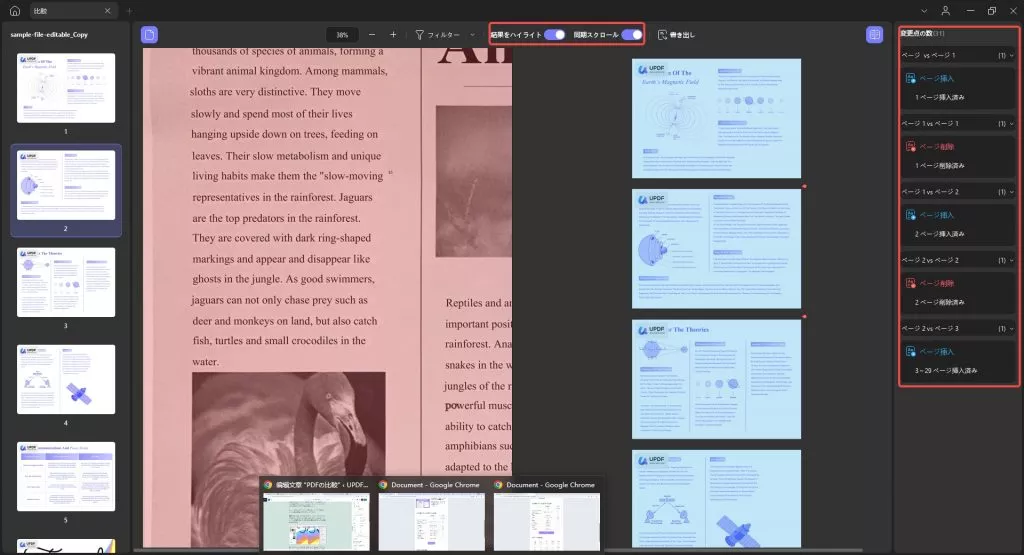Select the 比較 tab
This screenshot has width=1024, height=555.
click(71, 11)
